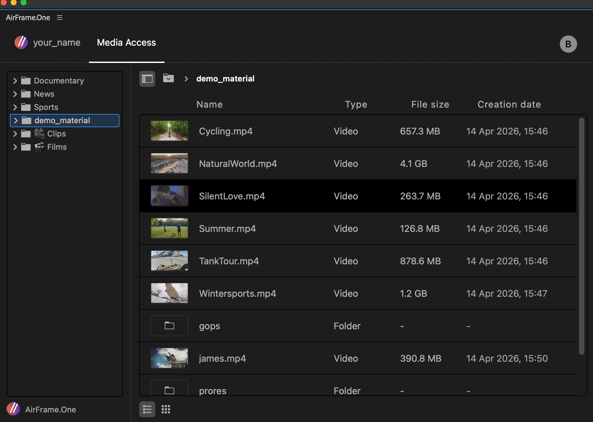
Task: Expand the Sports folder
Action: tap(15, 107)
